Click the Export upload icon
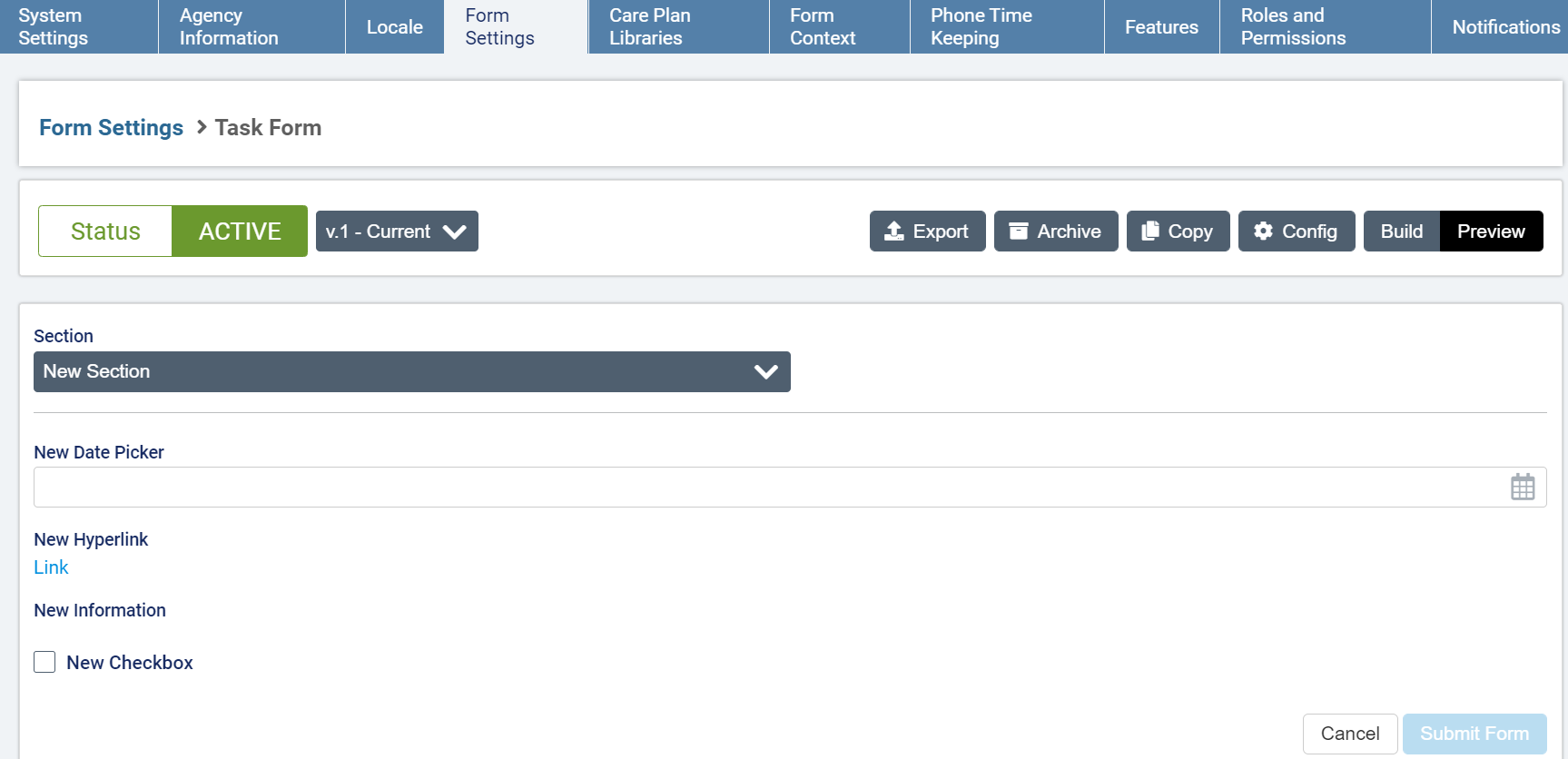The image size is (1568, 759). point(894,232)
